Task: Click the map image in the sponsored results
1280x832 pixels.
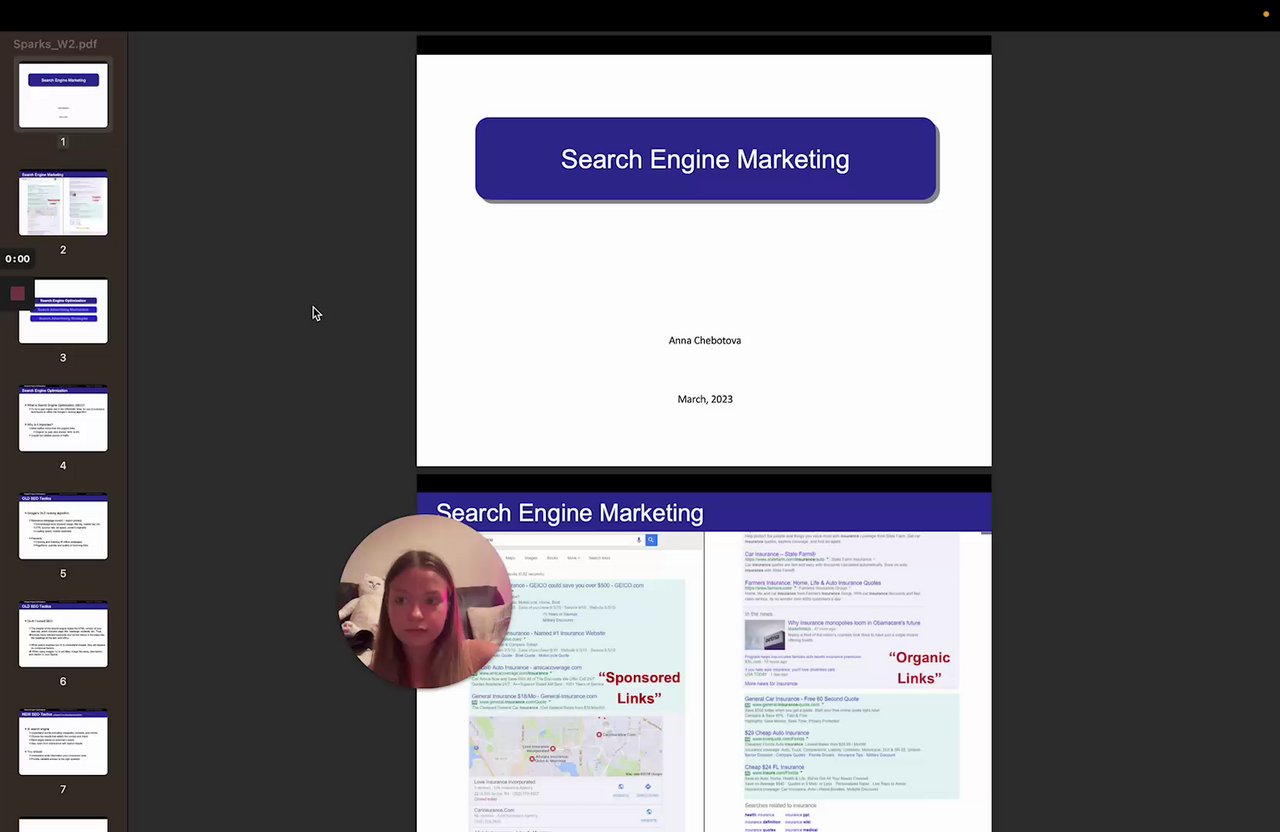Action: click(566, 745)
